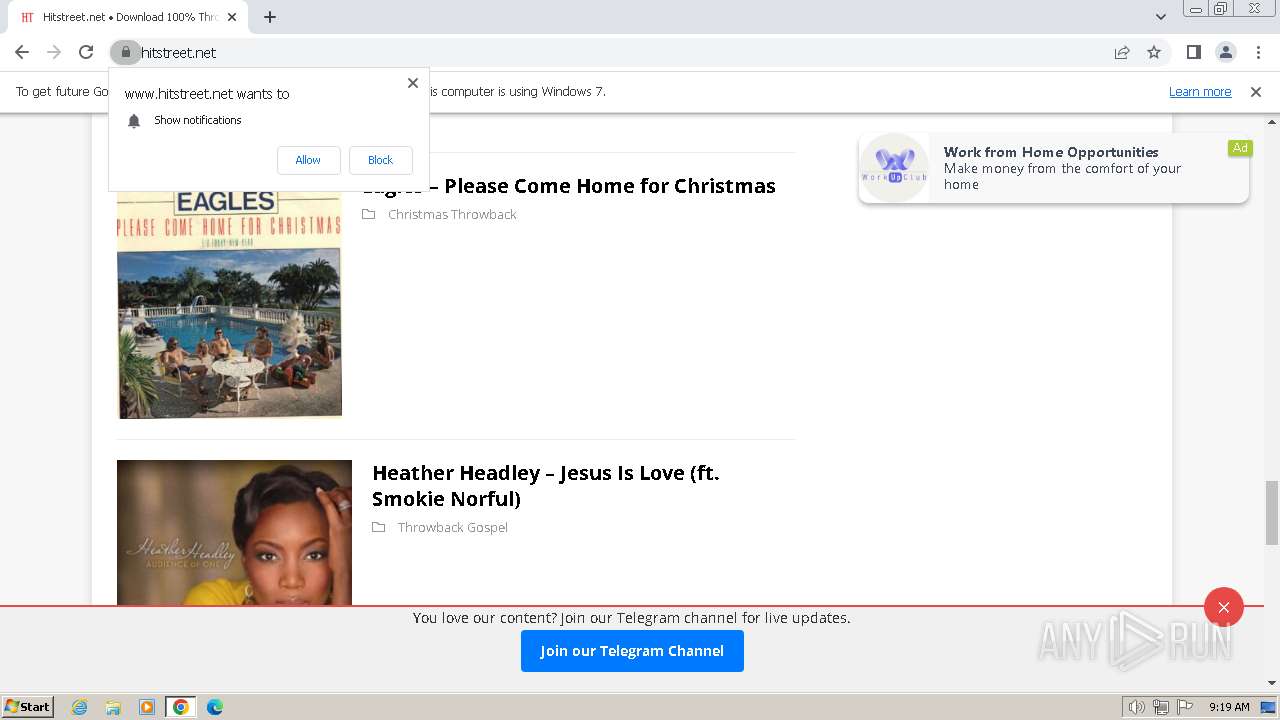Close the Telegram banner with red X
Image resolution: width=1280 pixels, height=720 pixels.
click(1224, 607)
